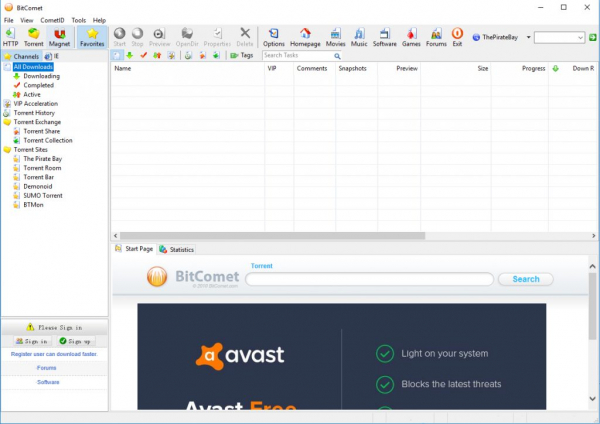Open the CometID menu
The image size is (600, 424).
52,20
